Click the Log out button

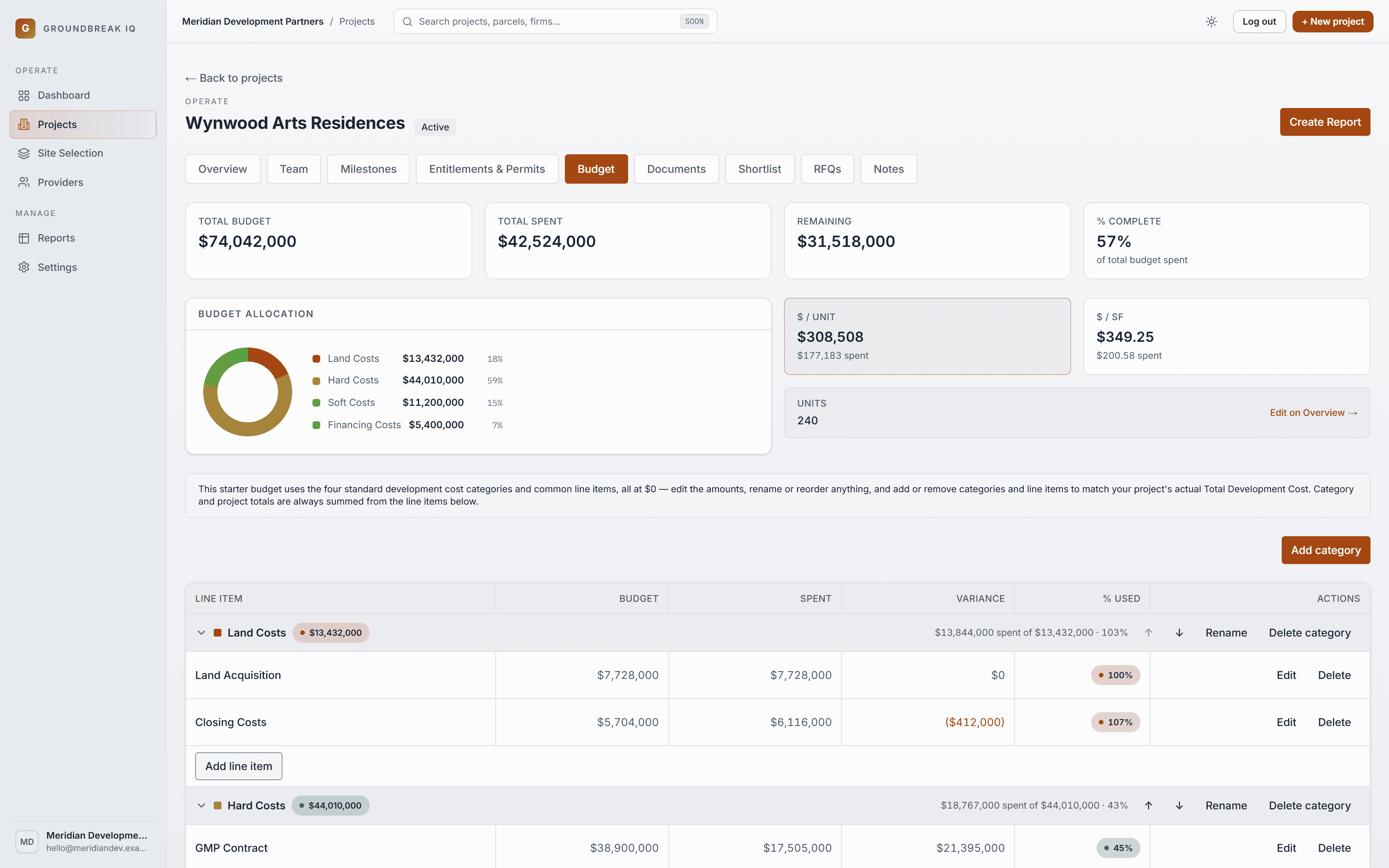1259,22
